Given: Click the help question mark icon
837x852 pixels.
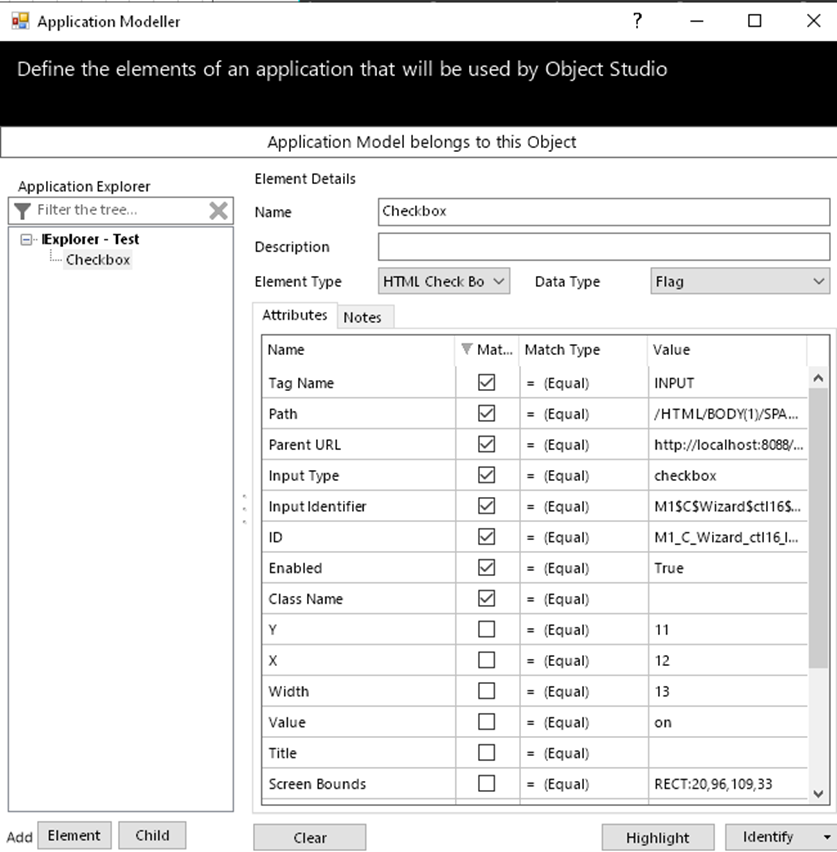Looking at the screenshot, I should 638,21.
